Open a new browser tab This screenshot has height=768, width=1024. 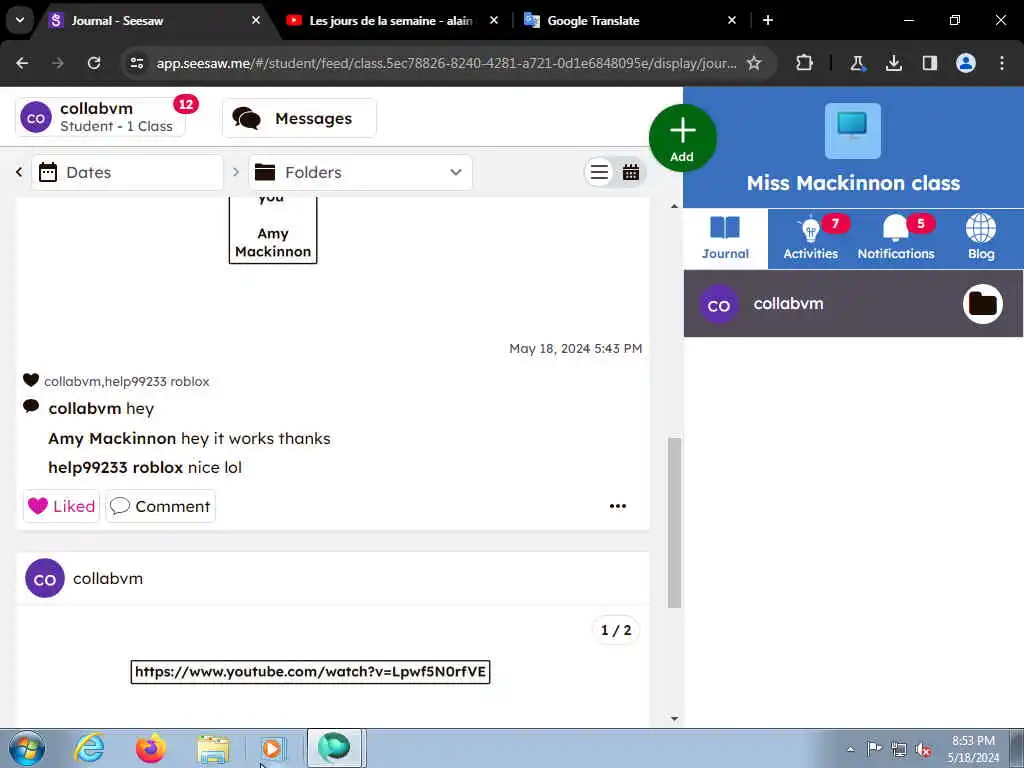[768, 20]
